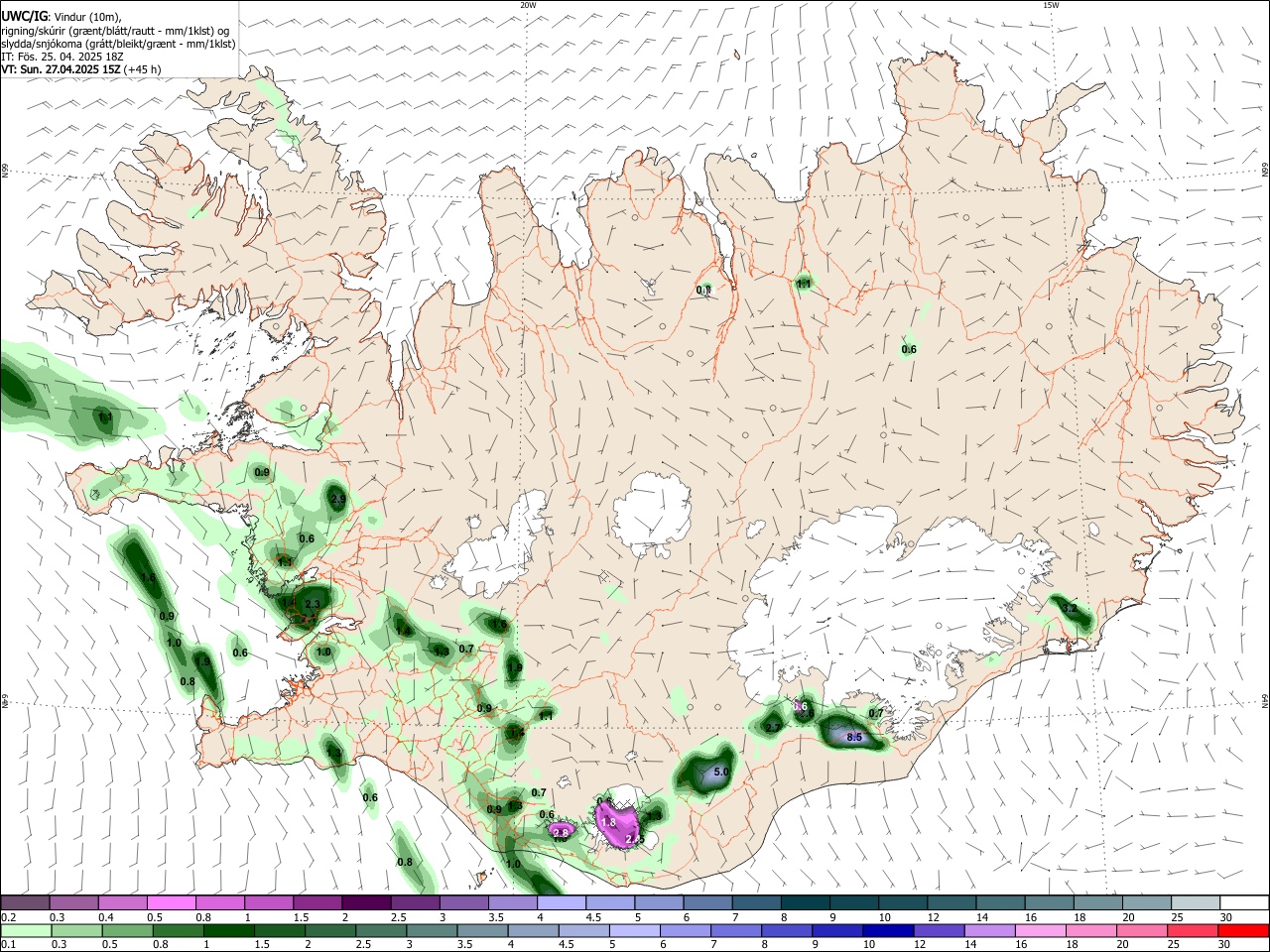The height and width of the screenshot is (952, 1270).
Task: Select the 'IT: Fös. 25. 04. 2025 18Z' line
Action: pos(63,57)
